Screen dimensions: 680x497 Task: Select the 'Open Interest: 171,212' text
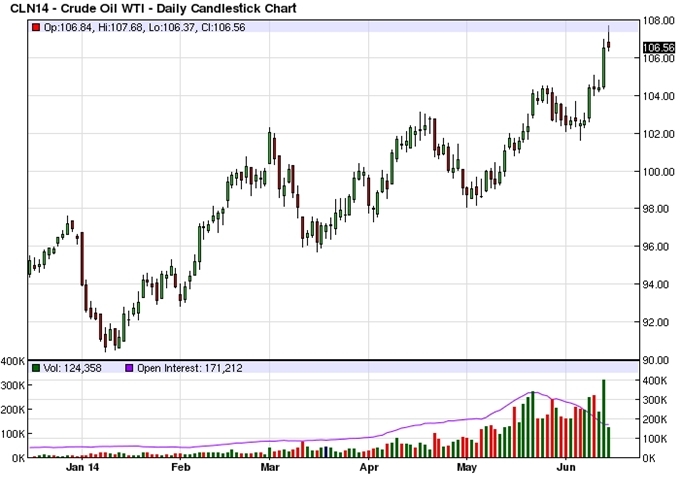click(190, 368)
